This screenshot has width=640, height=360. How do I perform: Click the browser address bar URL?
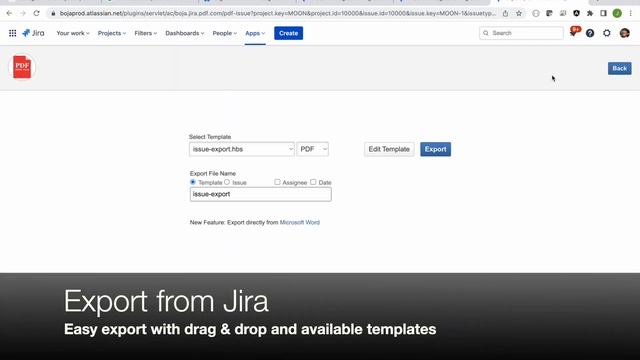pos(278,13)
